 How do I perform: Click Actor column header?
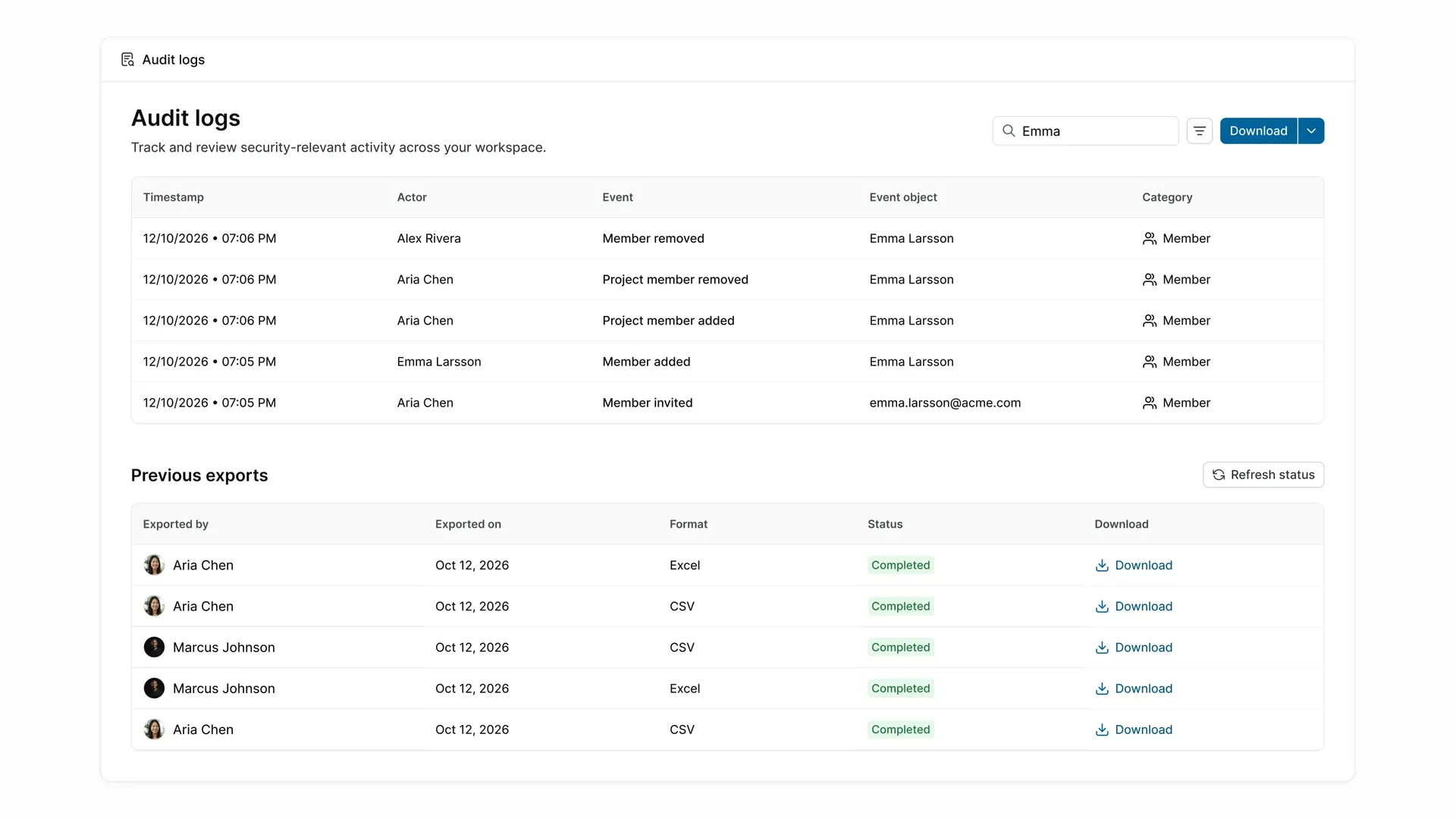coord(412,197)
